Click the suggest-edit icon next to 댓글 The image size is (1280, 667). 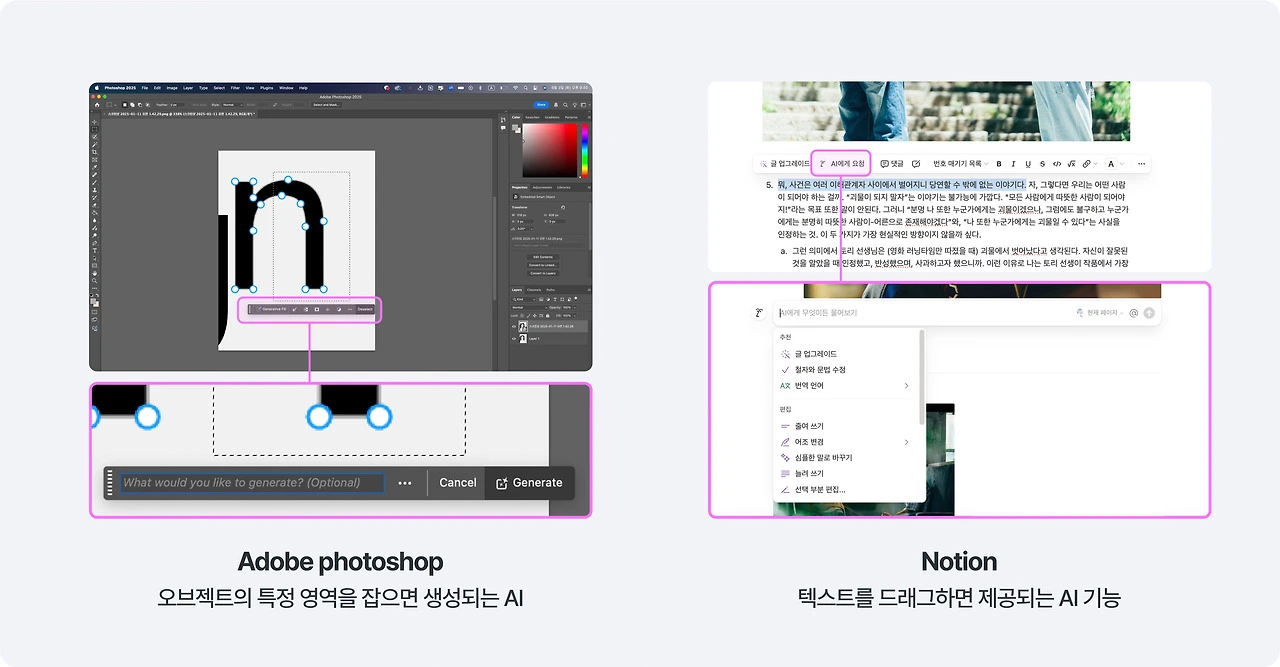point(916,163)
